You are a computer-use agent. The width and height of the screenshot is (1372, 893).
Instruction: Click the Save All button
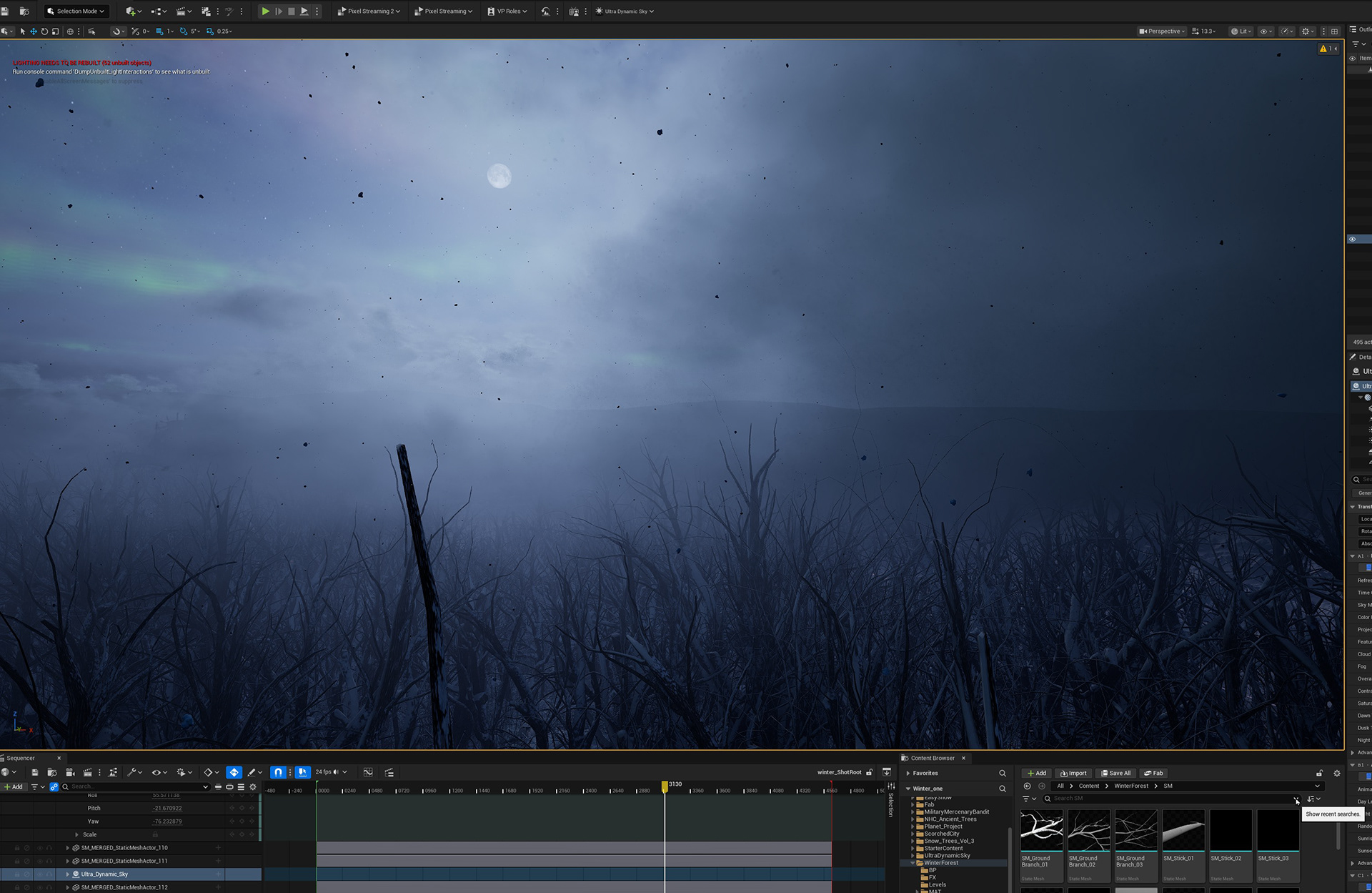pyautogui.click(x=1115, y=773)
